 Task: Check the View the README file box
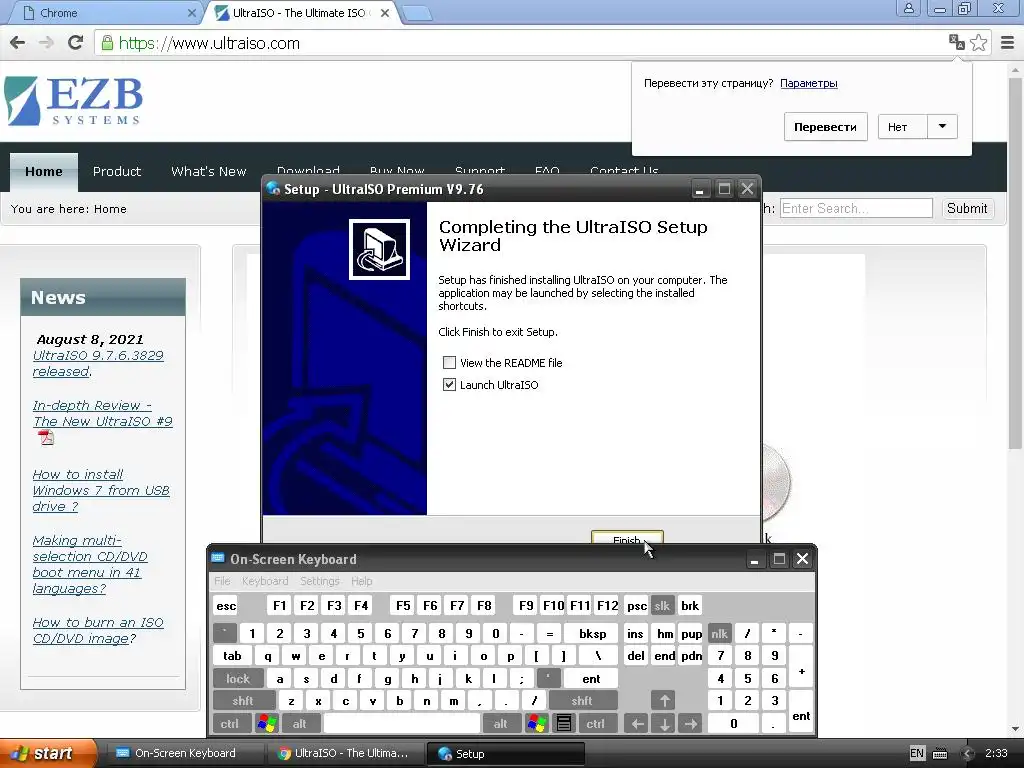point(449,362)
